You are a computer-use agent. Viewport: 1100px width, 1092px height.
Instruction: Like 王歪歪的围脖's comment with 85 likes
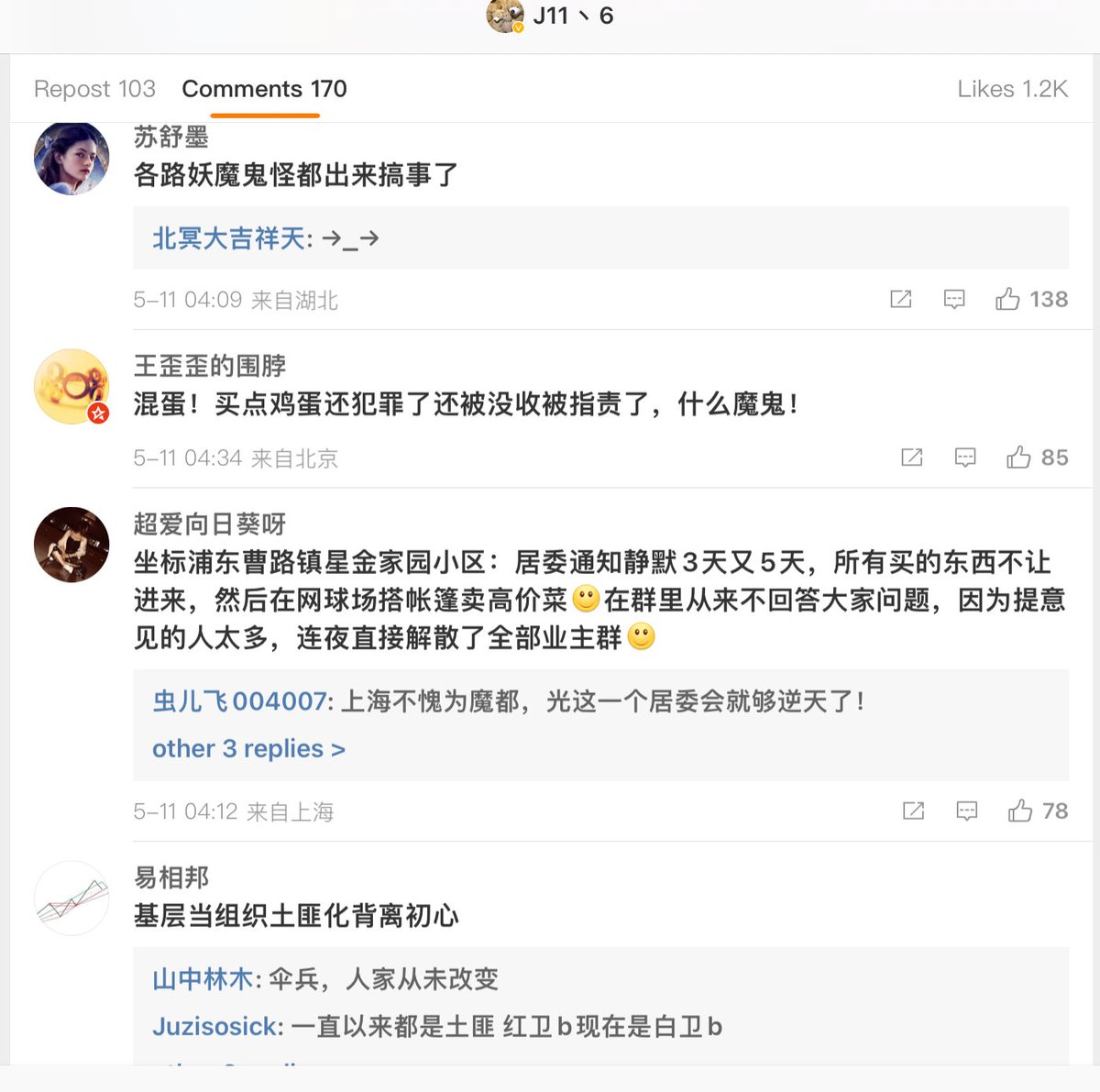(1018, 458)
